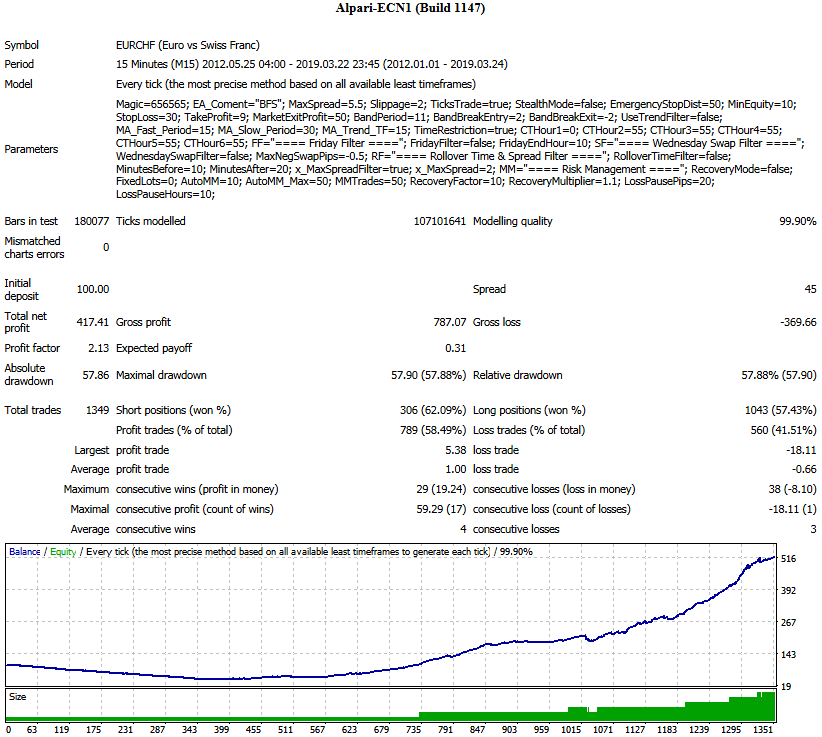Click the average loss trade value -0.66
This screenshot has height=737, width=822.
804,469
